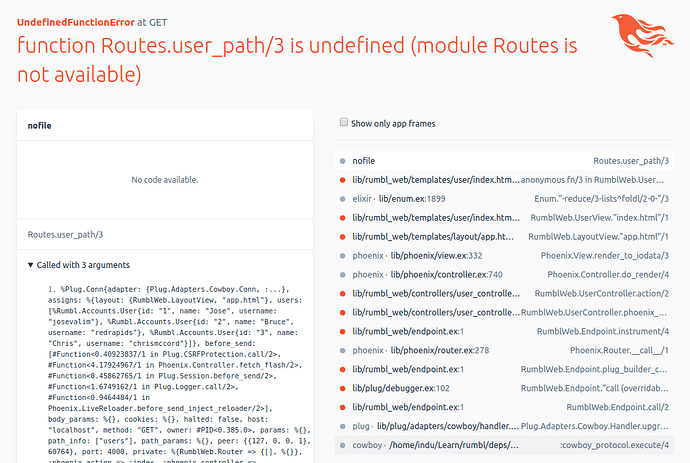This screenshot has width=690, height=463.
Task: Collapse the Called with 3 arguments section
Action: click(79, 265)
